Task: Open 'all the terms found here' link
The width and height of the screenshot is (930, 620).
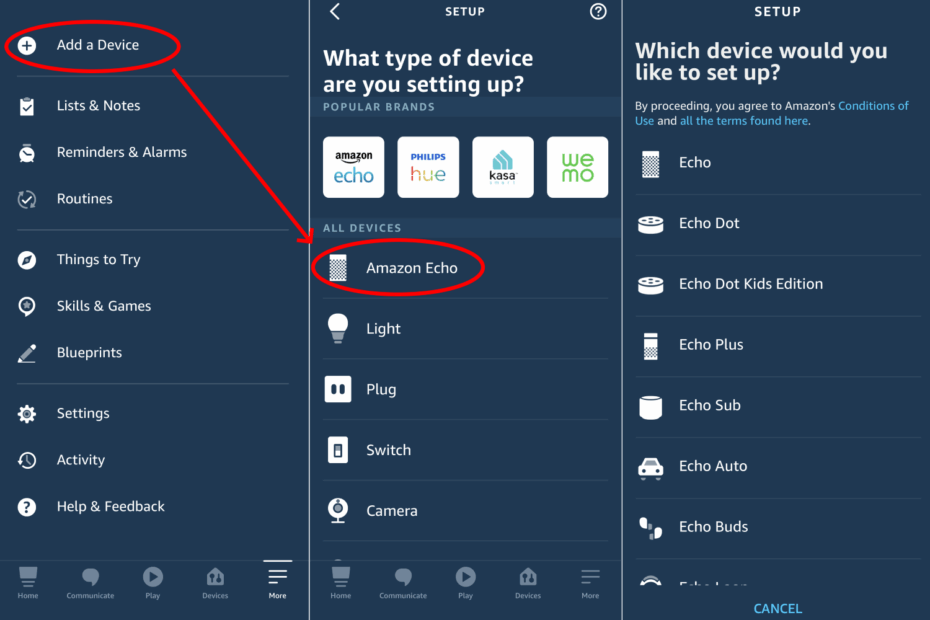Action: 744,121
